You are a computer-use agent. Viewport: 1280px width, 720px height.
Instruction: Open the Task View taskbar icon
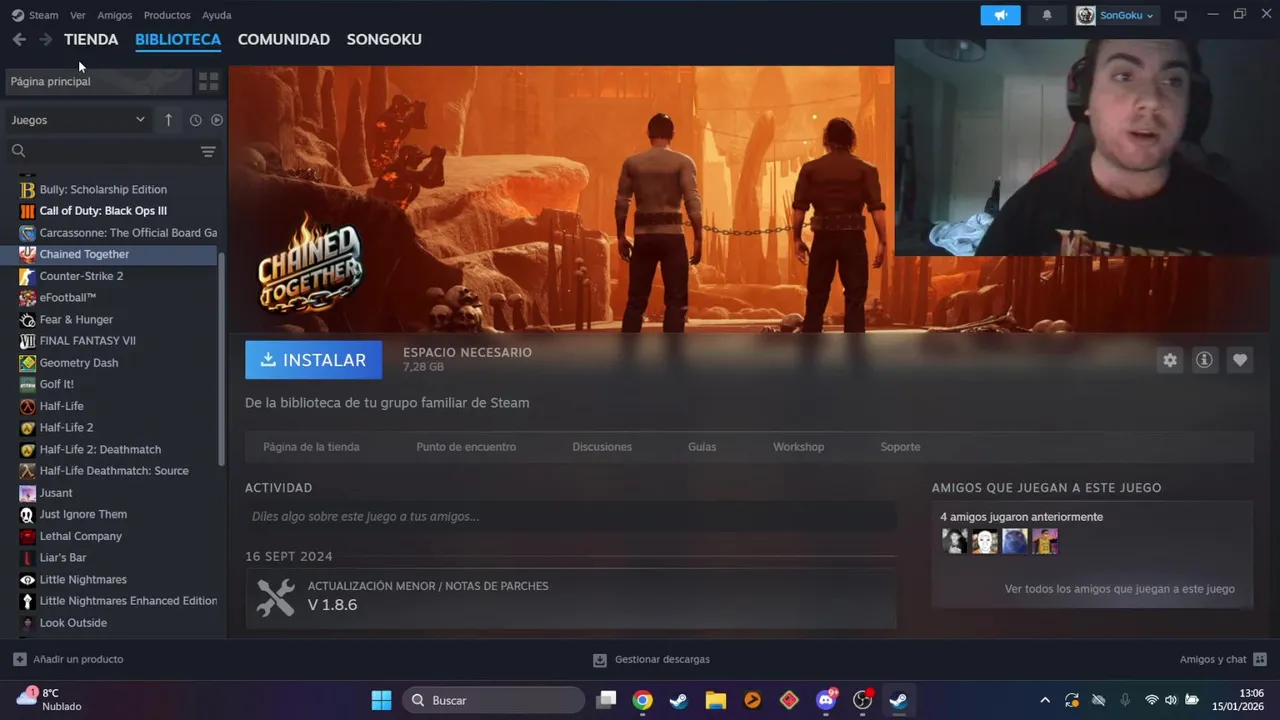606,700
